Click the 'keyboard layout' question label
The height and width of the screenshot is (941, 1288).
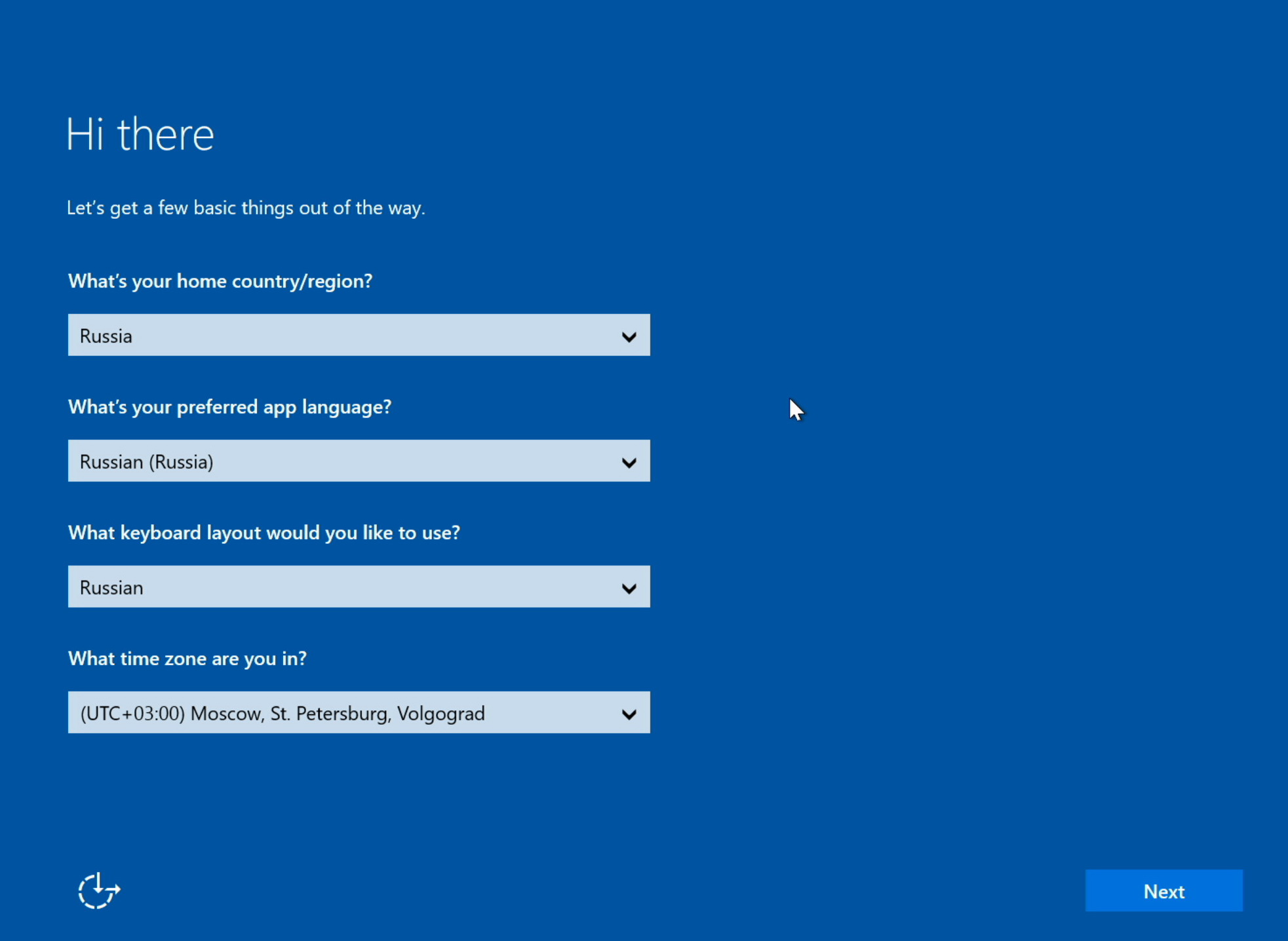point(263,533)
